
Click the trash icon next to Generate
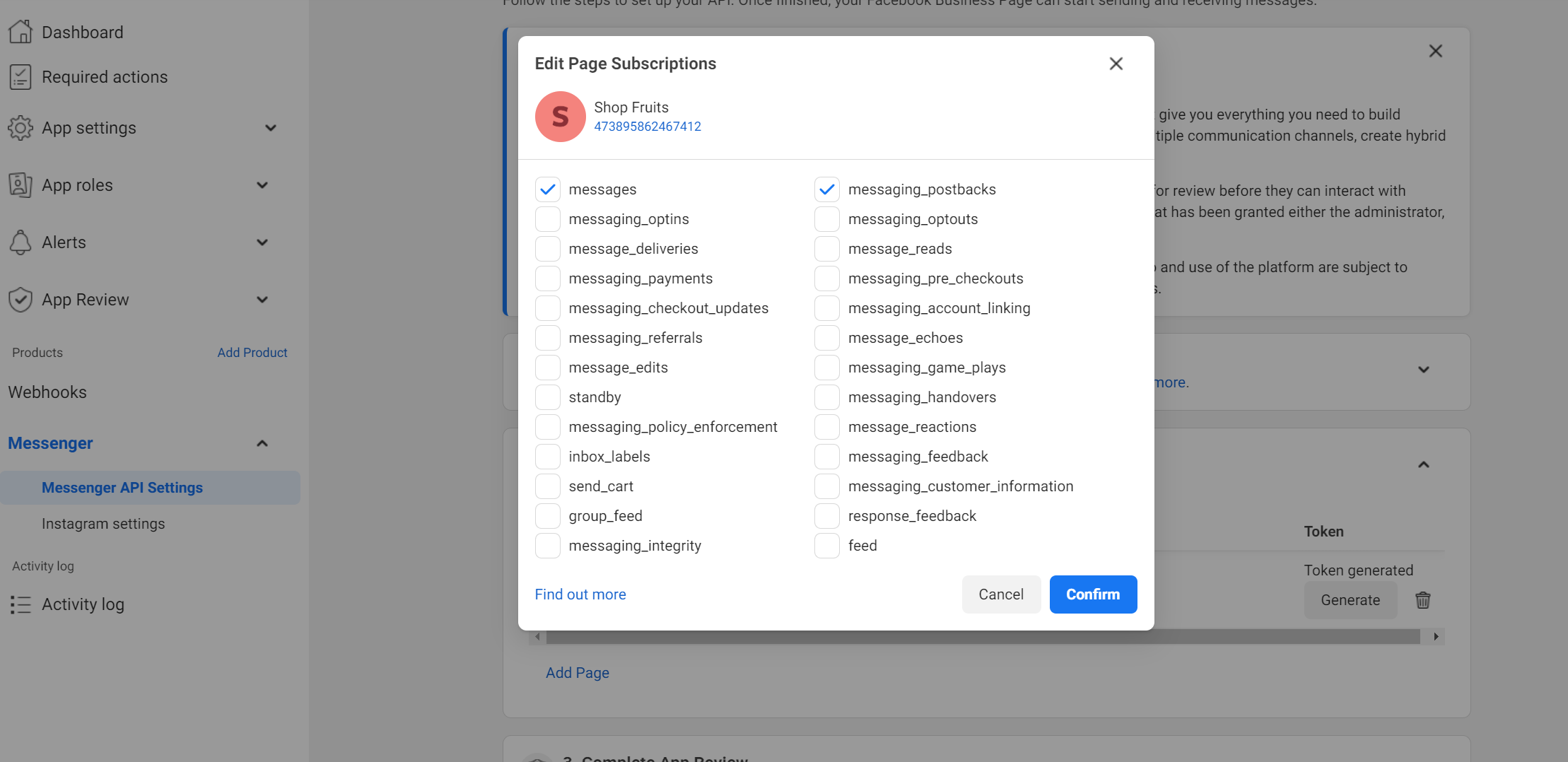coord(1423,600)
